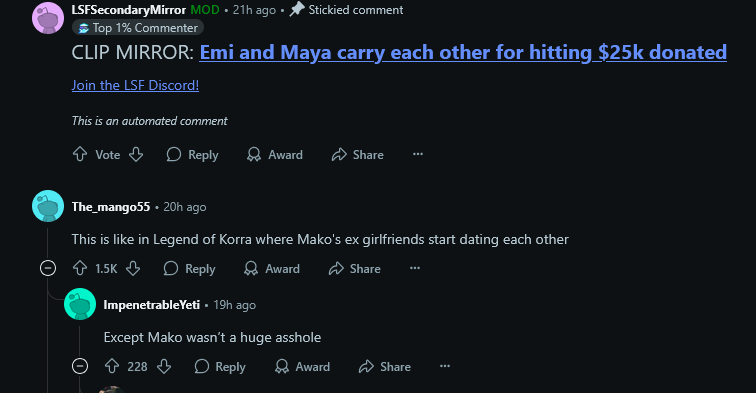
Task: Reply to the stickied mirror comment
Action: tap(192, 155)
